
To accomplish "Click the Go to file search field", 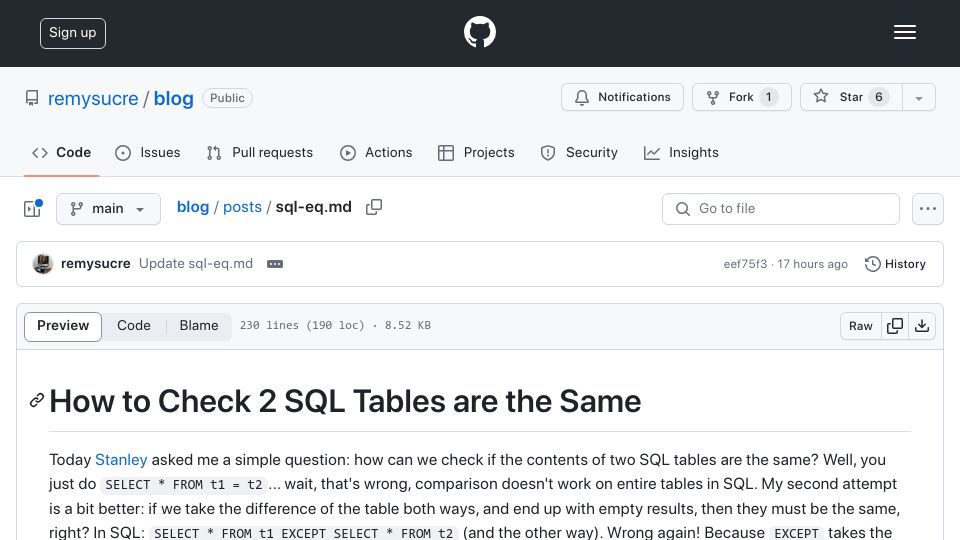I will (781, 209).
